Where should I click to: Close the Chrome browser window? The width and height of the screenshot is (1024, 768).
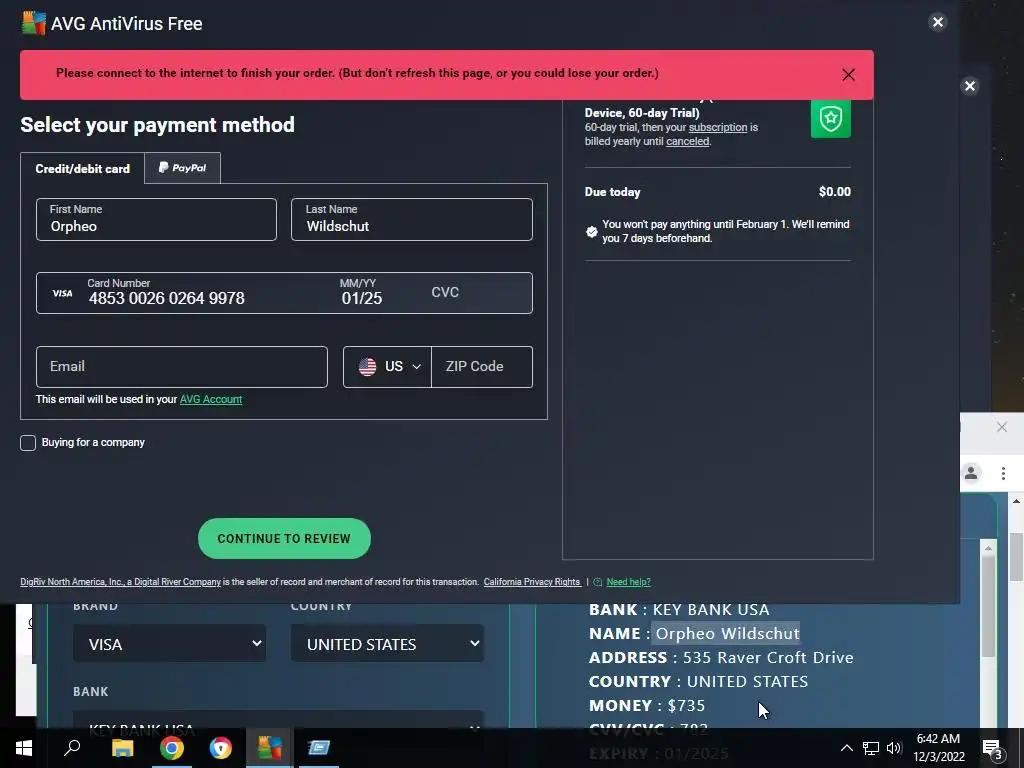[x=1002, y=427]
